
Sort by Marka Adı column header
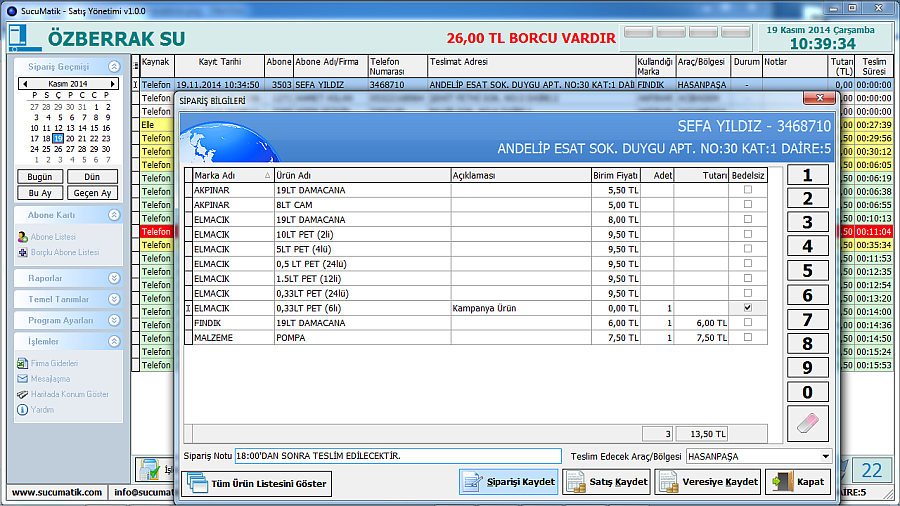click(x=232, y=176)
